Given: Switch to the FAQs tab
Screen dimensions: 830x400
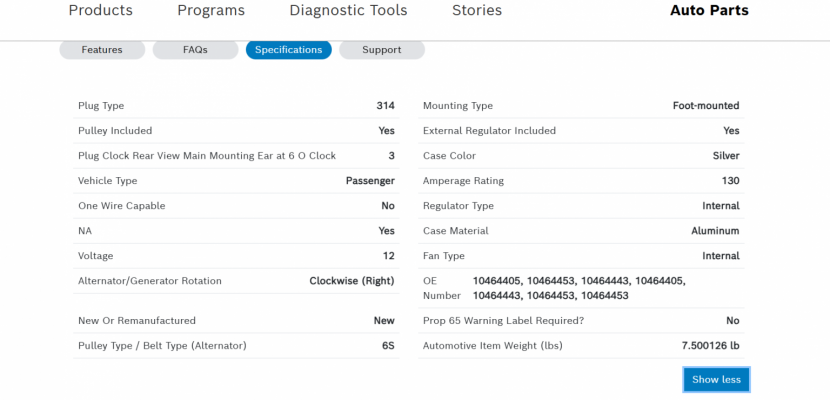Looking at the screenshot, I should click(x=195, y=50).
